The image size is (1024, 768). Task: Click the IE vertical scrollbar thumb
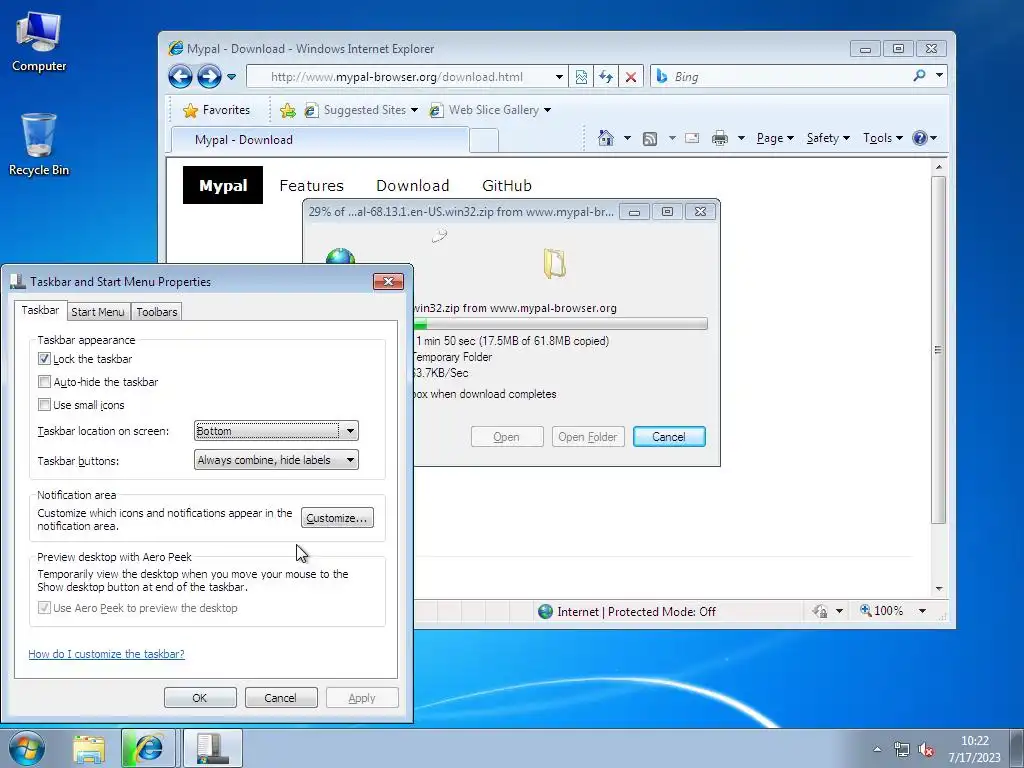(938, 349)
